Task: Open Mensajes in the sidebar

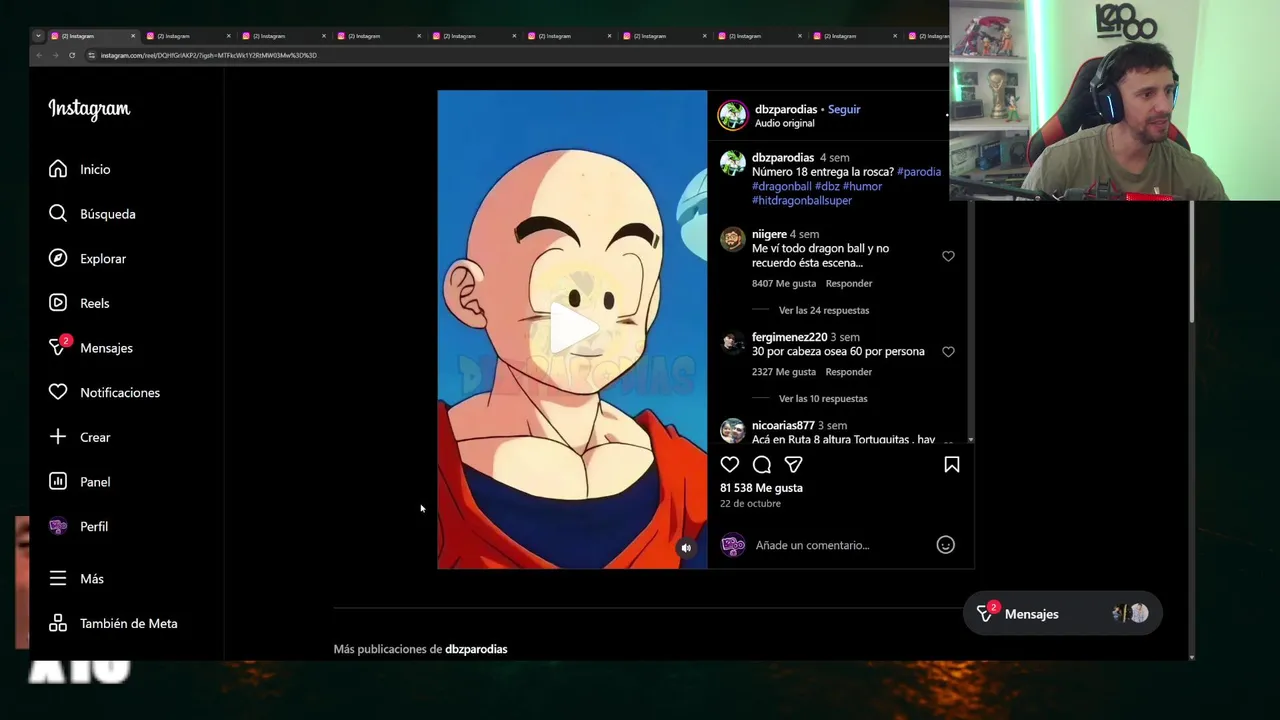Action: (91, 348)
